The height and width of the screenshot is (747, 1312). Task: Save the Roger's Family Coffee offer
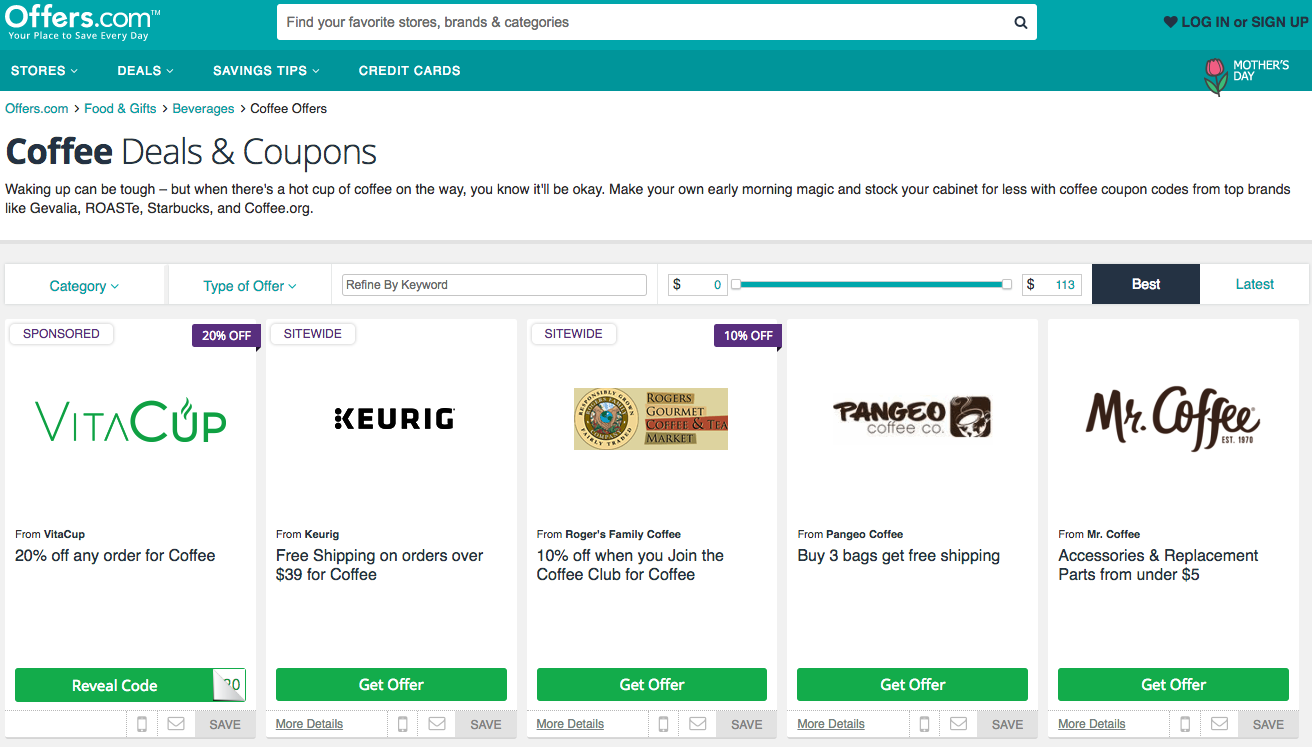click(747, 725)
